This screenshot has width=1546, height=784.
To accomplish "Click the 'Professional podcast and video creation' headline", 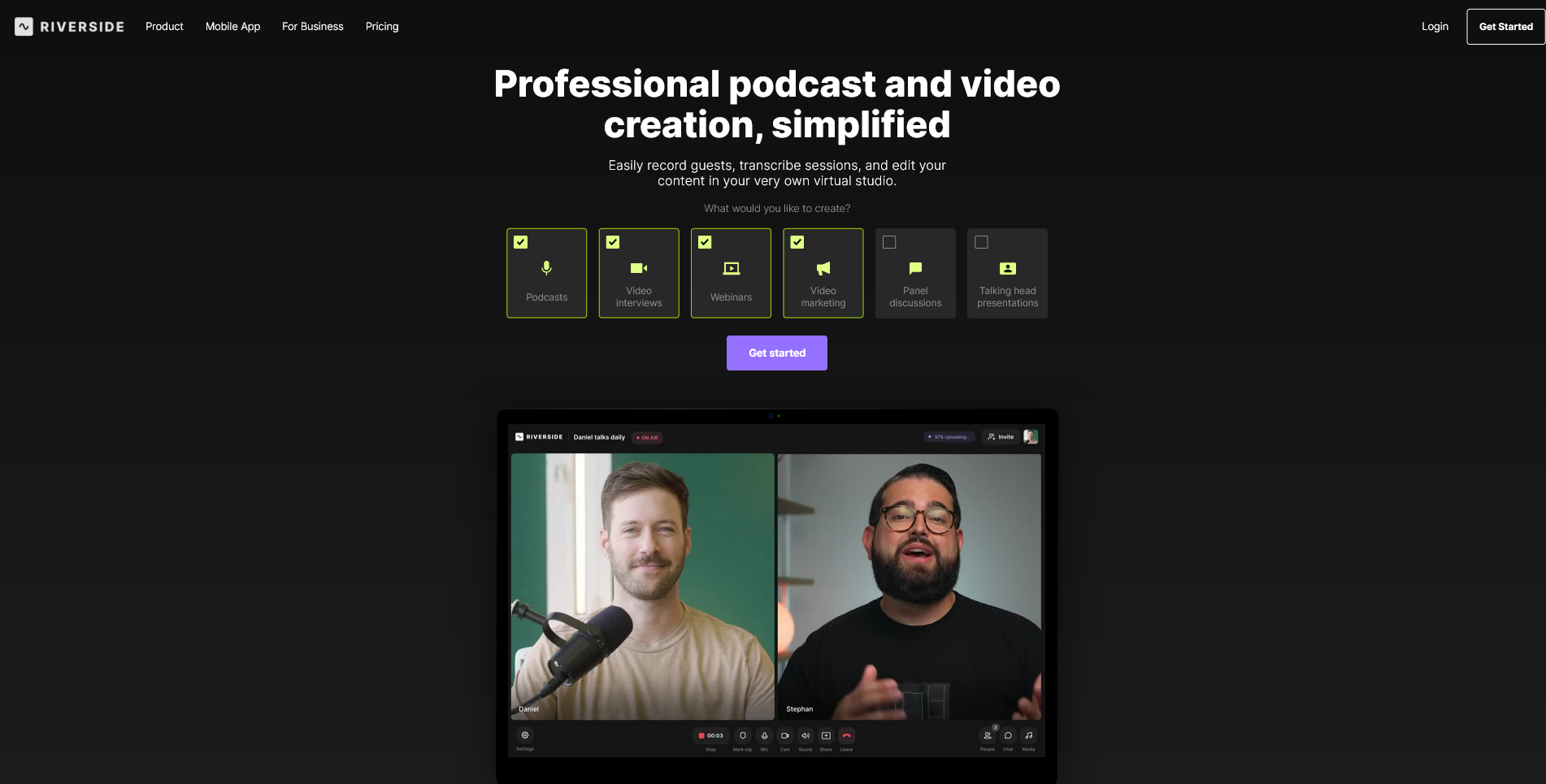I will click(x=777, y=105).
